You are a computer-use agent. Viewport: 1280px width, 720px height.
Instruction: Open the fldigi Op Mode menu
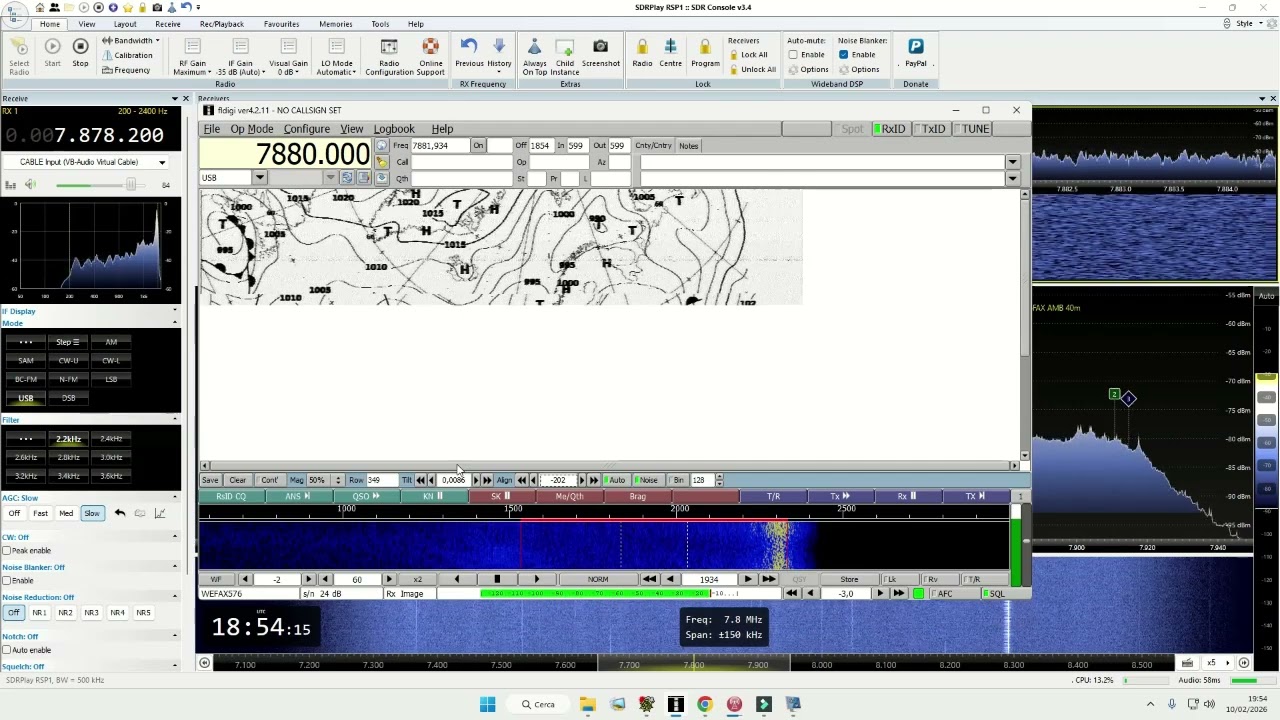point(251,129)
